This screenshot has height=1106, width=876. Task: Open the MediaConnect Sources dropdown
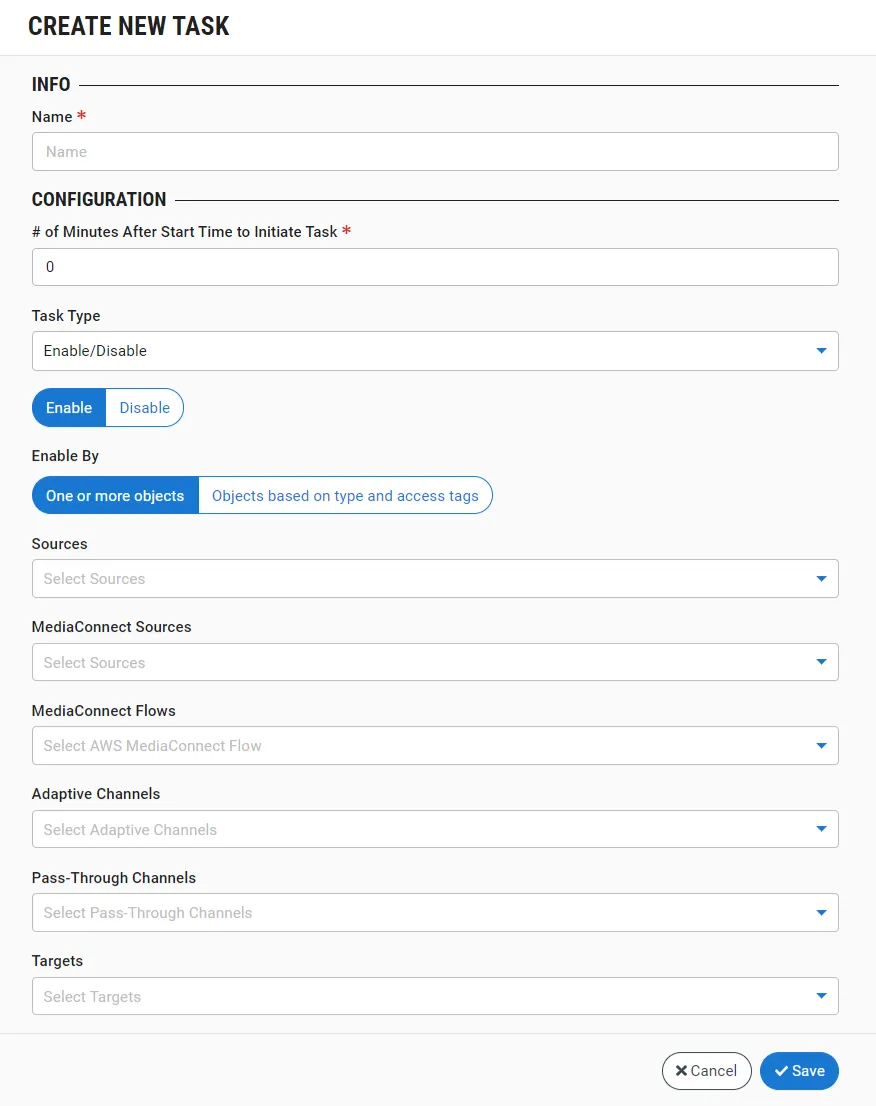point(435,662)
